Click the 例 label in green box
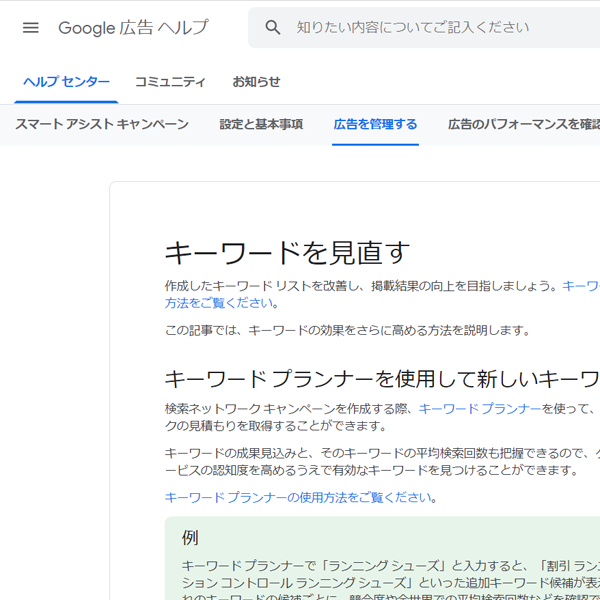The width and height of the screenshot is (600, 600). (x=190, y=538)
